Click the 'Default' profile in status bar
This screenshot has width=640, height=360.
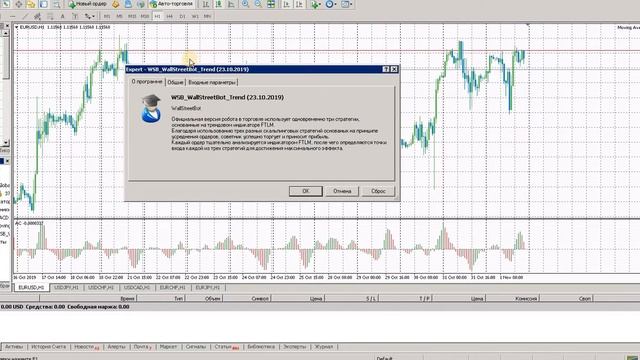click(384, 358)
